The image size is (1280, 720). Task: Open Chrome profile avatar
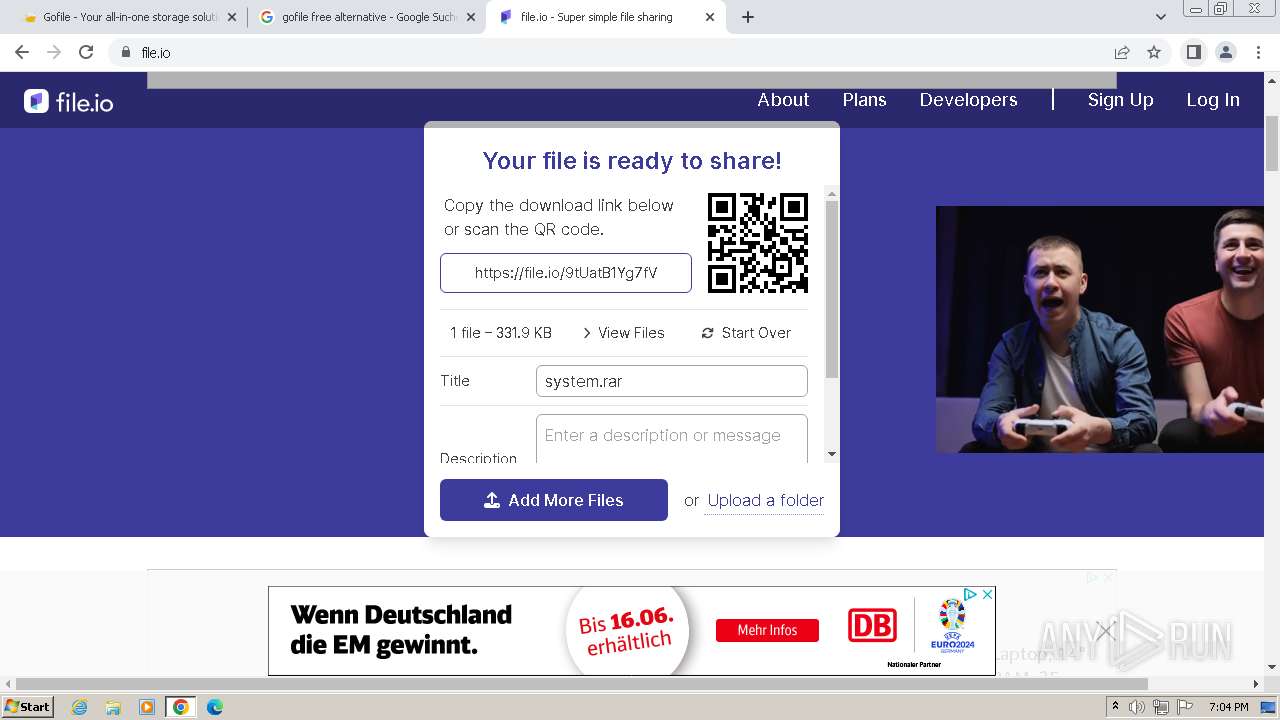click(x=1225, y=52)
